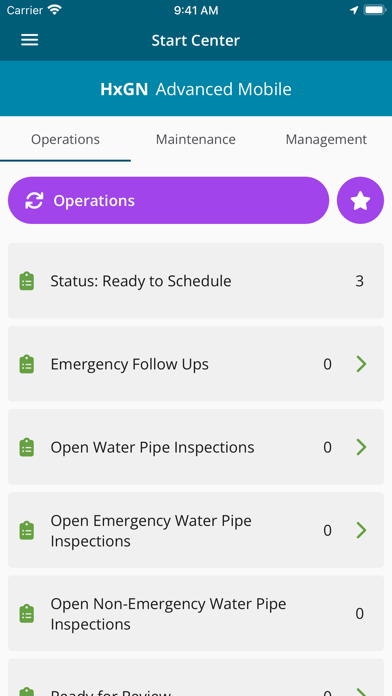Expand Open Emergency Water Pipe Inspections chevron
Image resolution: width=392 pixels, height=696 pixels.
click(361, 530)
